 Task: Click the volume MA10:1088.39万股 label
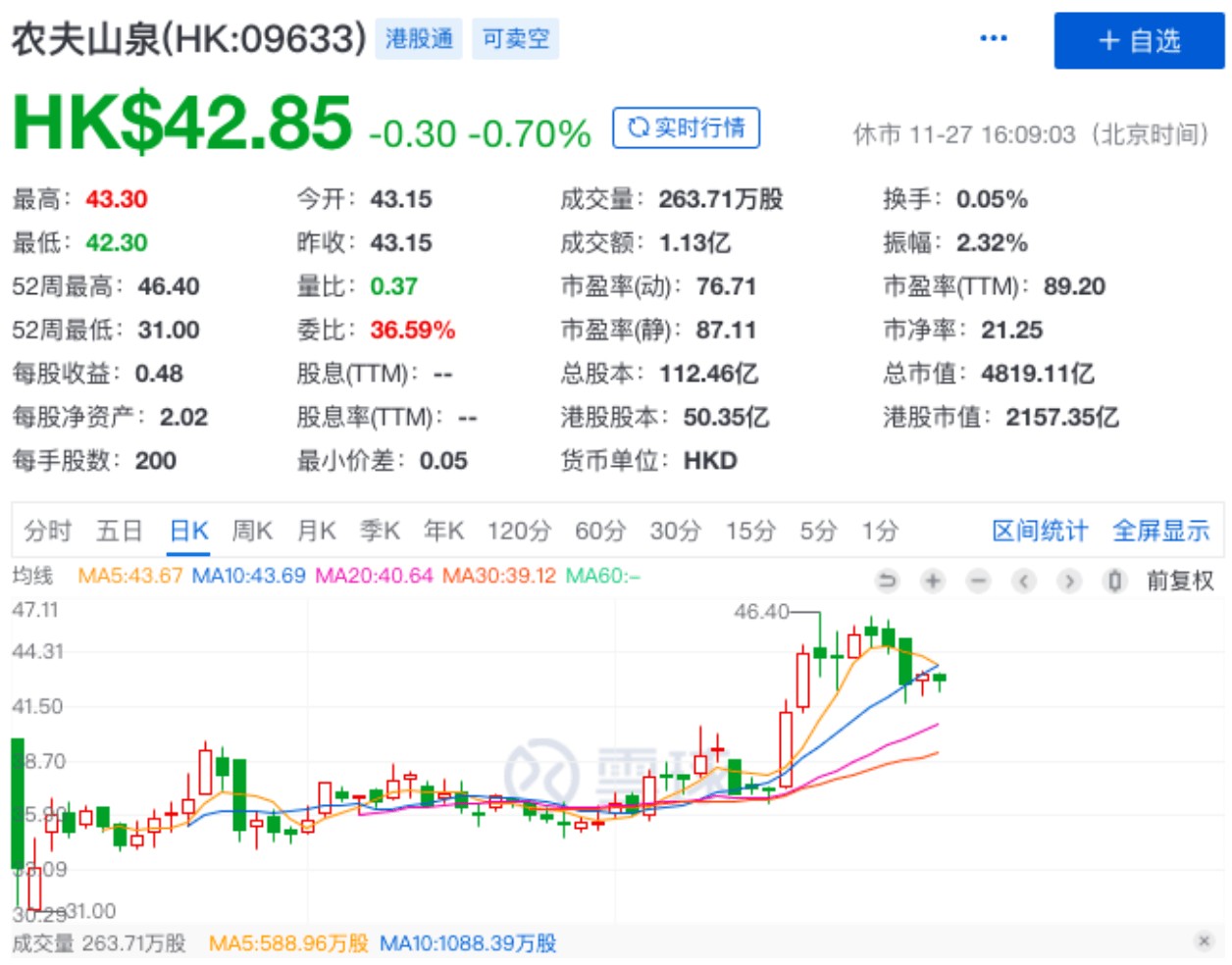tap(468, 943)
